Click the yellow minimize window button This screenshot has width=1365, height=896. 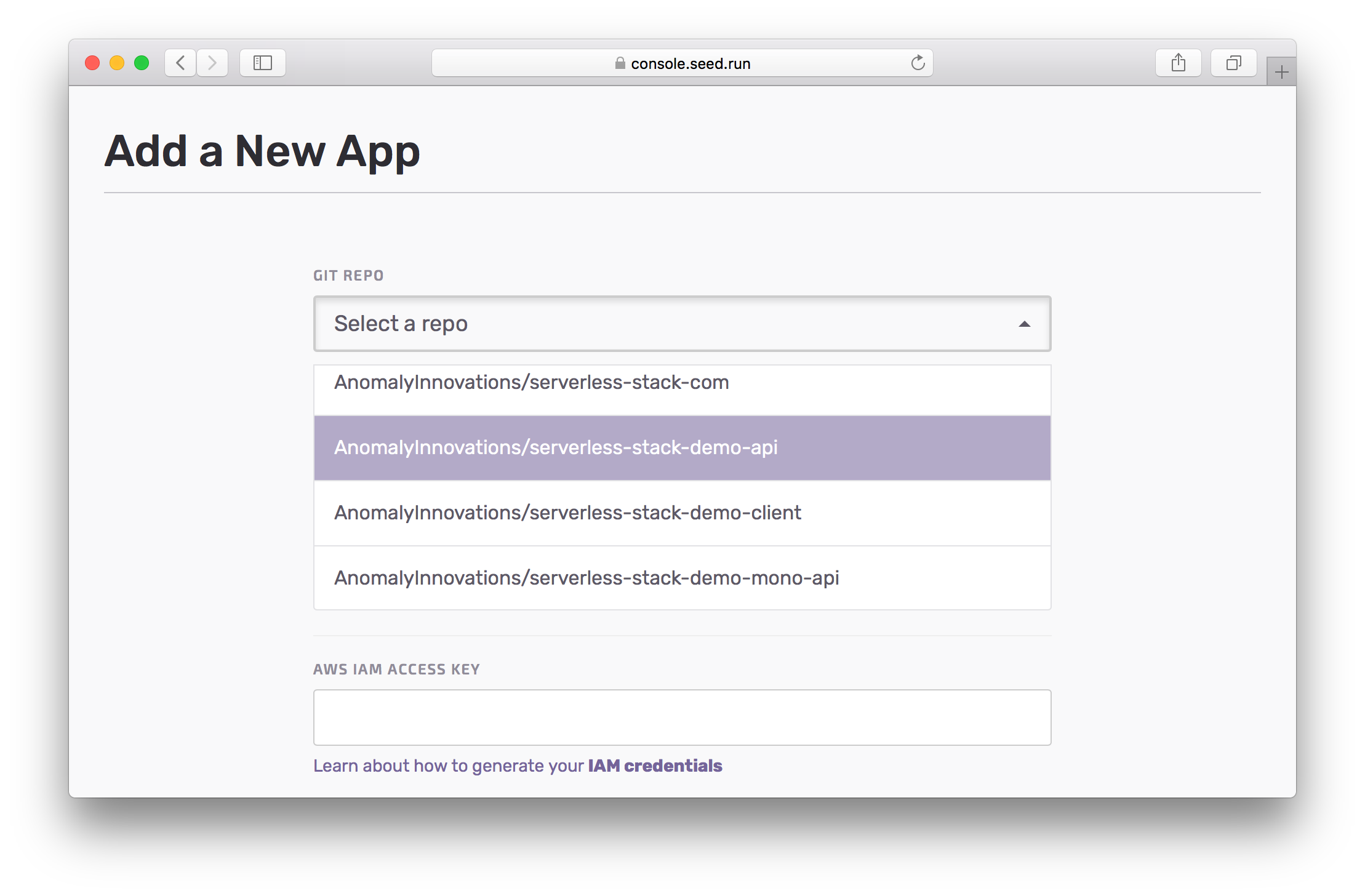pos(117,63)
